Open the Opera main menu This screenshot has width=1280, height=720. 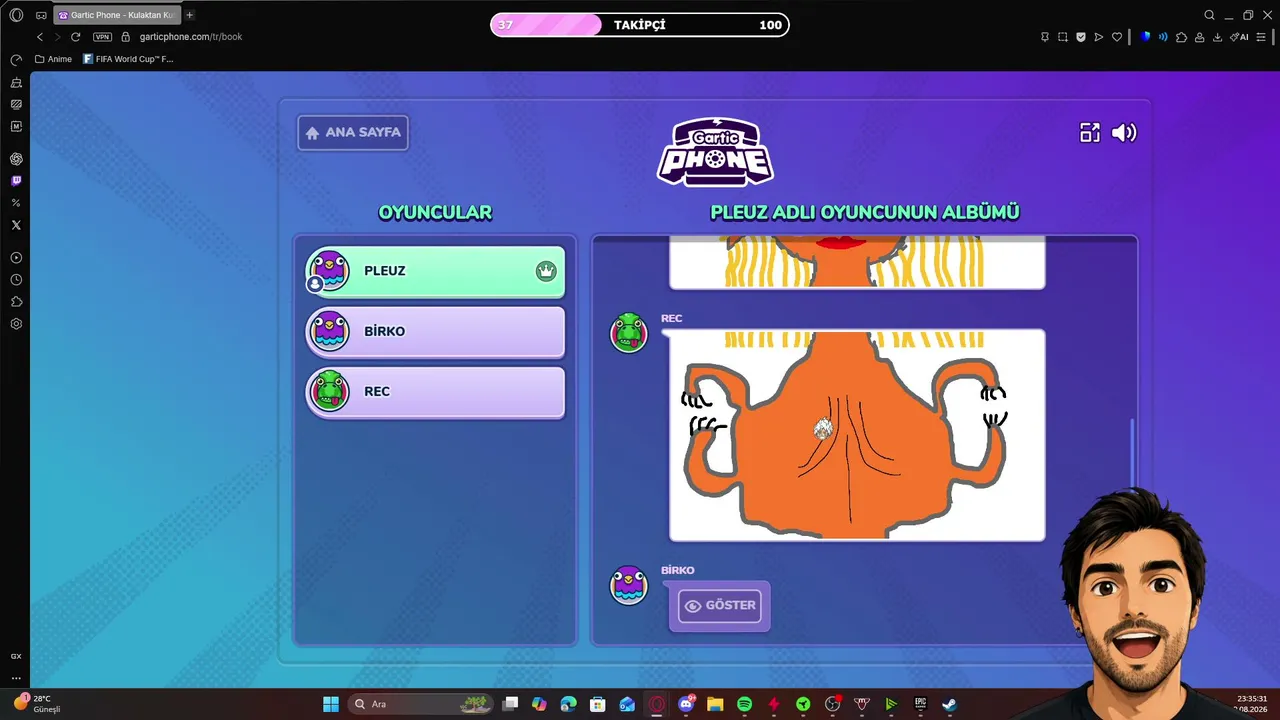click(16, 15)
